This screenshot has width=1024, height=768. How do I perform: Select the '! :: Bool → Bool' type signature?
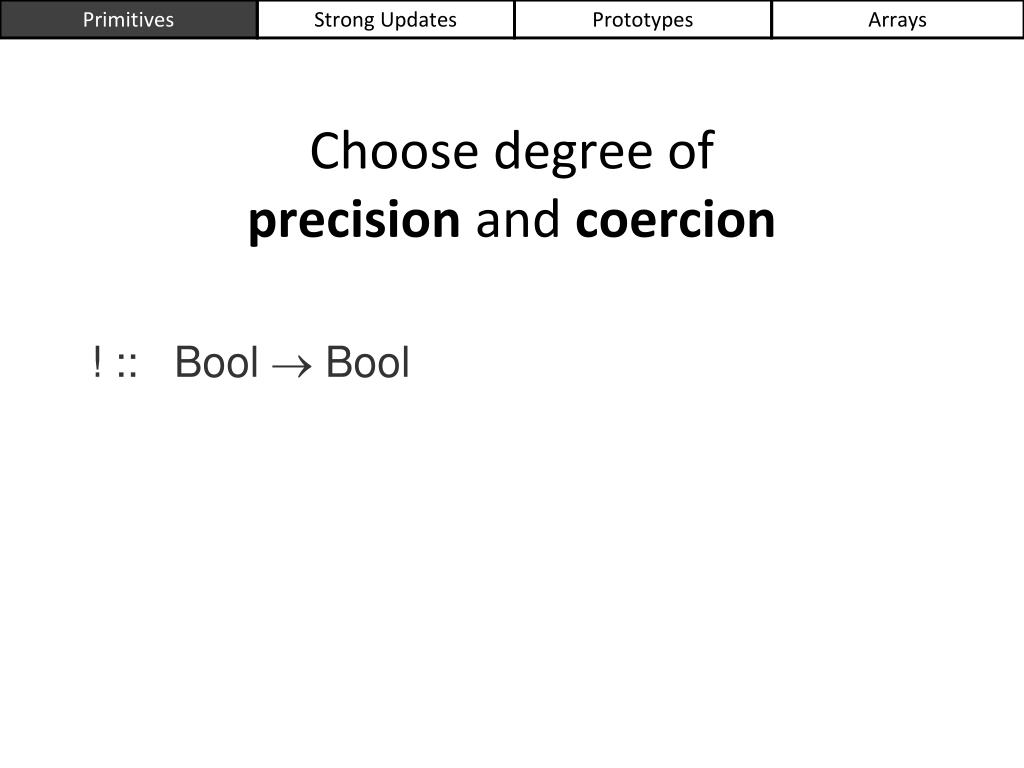click(251, 362)
